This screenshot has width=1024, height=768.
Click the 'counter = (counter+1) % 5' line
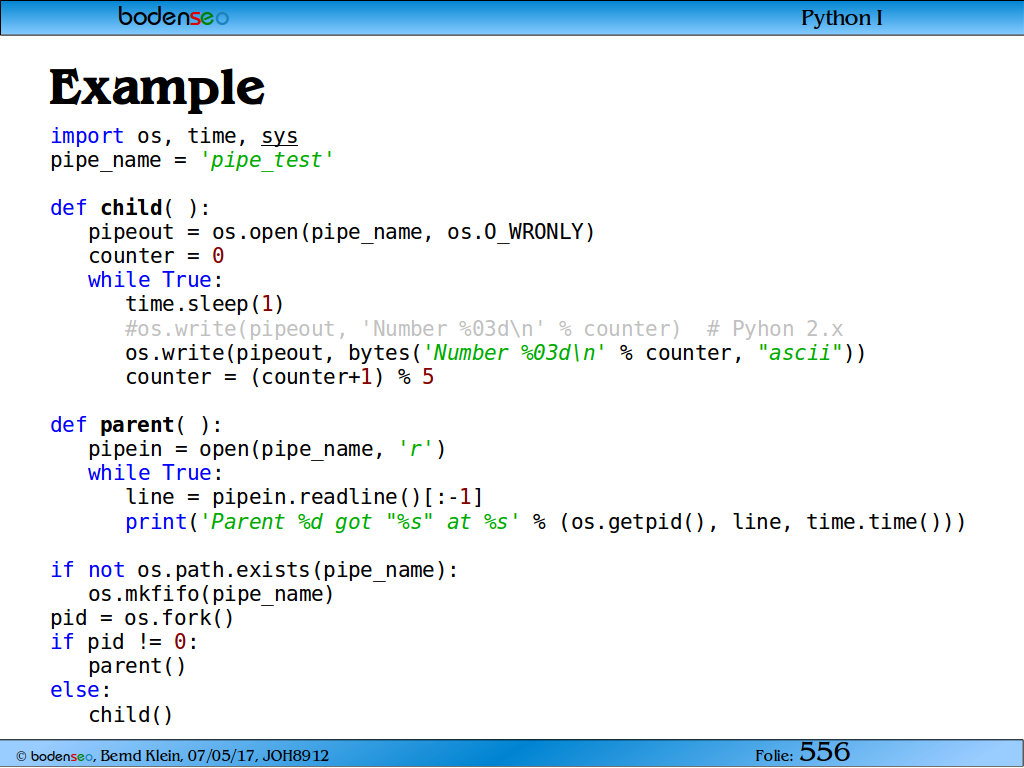click(x=280, y=377)
